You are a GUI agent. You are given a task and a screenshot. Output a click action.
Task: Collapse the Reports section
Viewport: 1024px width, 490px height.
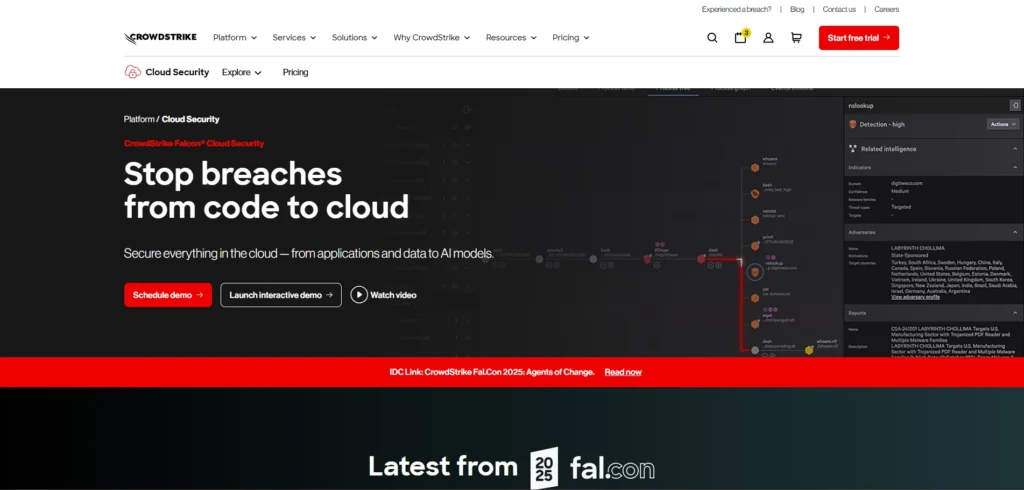click(x=1015, y=313)
